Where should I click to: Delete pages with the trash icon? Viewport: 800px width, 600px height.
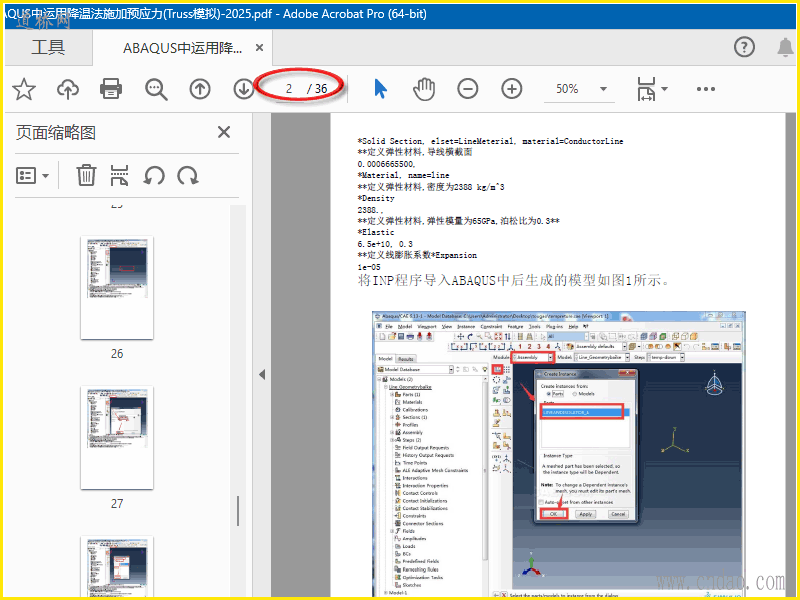86,175
